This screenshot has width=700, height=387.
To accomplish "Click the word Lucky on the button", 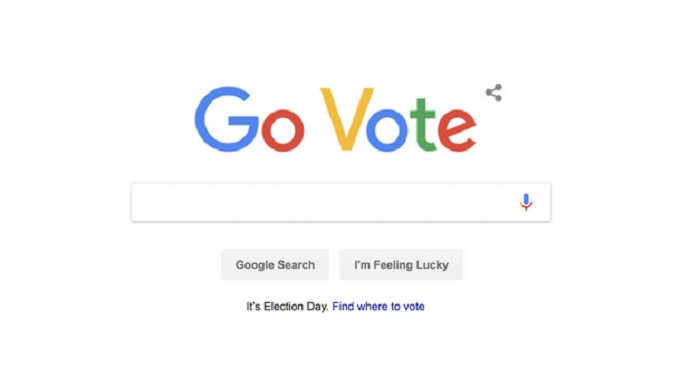I will pyautogui.click(x=431, y=265).
